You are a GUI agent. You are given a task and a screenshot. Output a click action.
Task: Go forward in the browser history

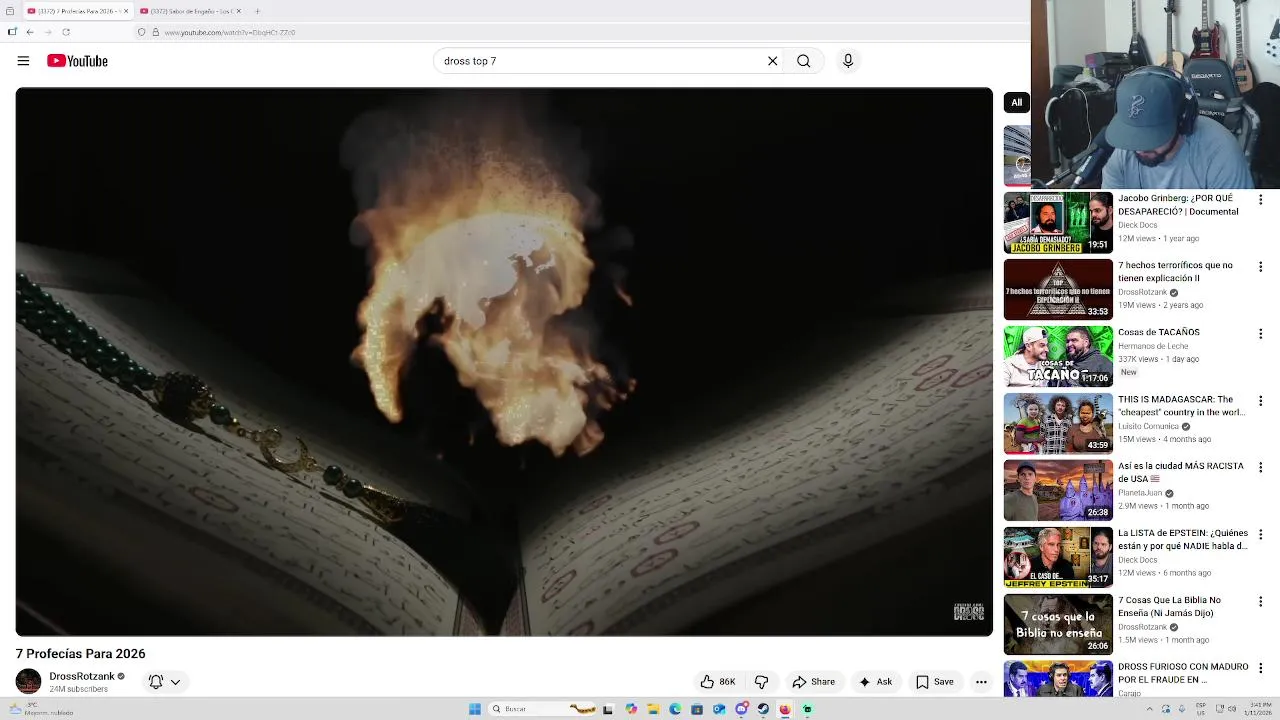click(x=48, y=32)
